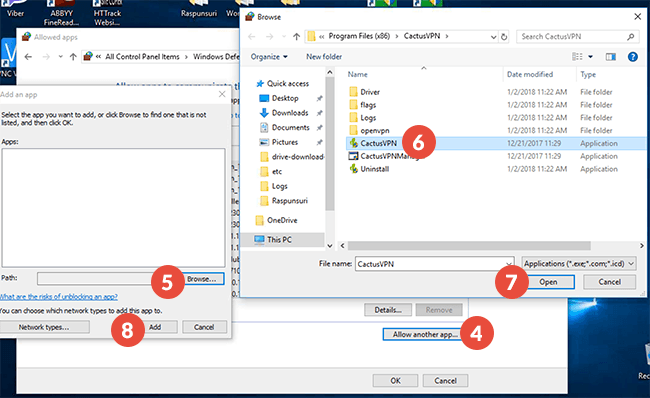Open Viber desktop shortcut
650x398 pixels.
pos(15,9)
